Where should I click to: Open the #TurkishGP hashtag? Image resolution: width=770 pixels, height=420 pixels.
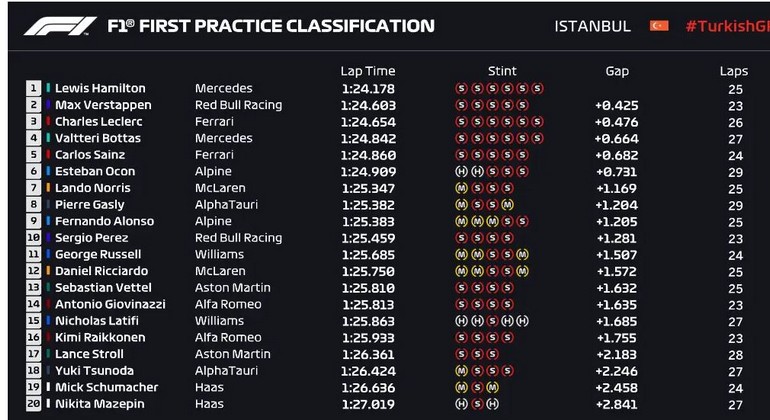[726, 26]
